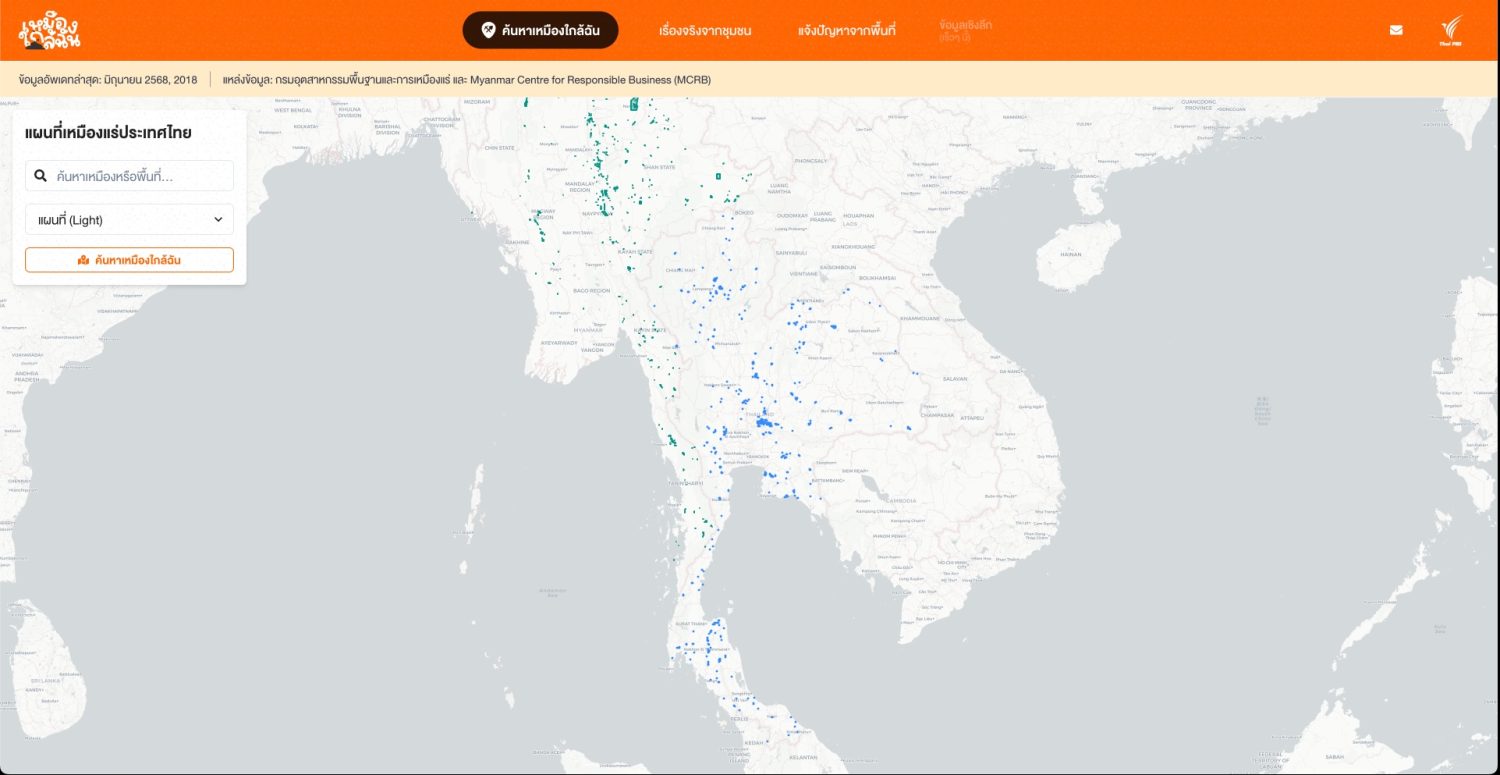The height and width of the screenshot is (775, 1500).
Task: Expand the map style dropdown chevron
Action: coord(218,220)
